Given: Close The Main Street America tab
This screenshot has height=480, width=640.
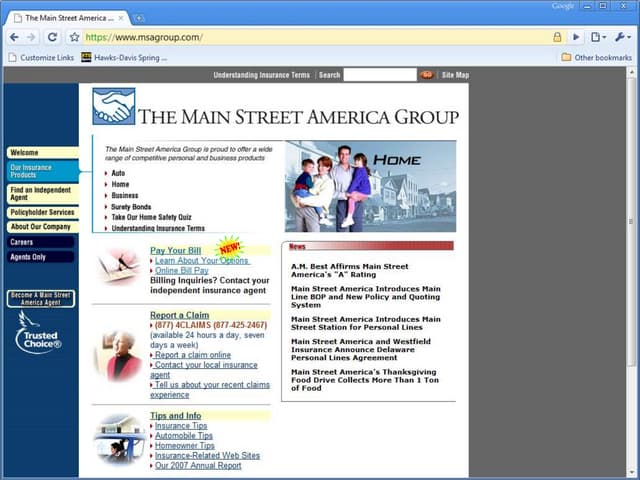Looking at the screenshot, I should coord(121,18).
